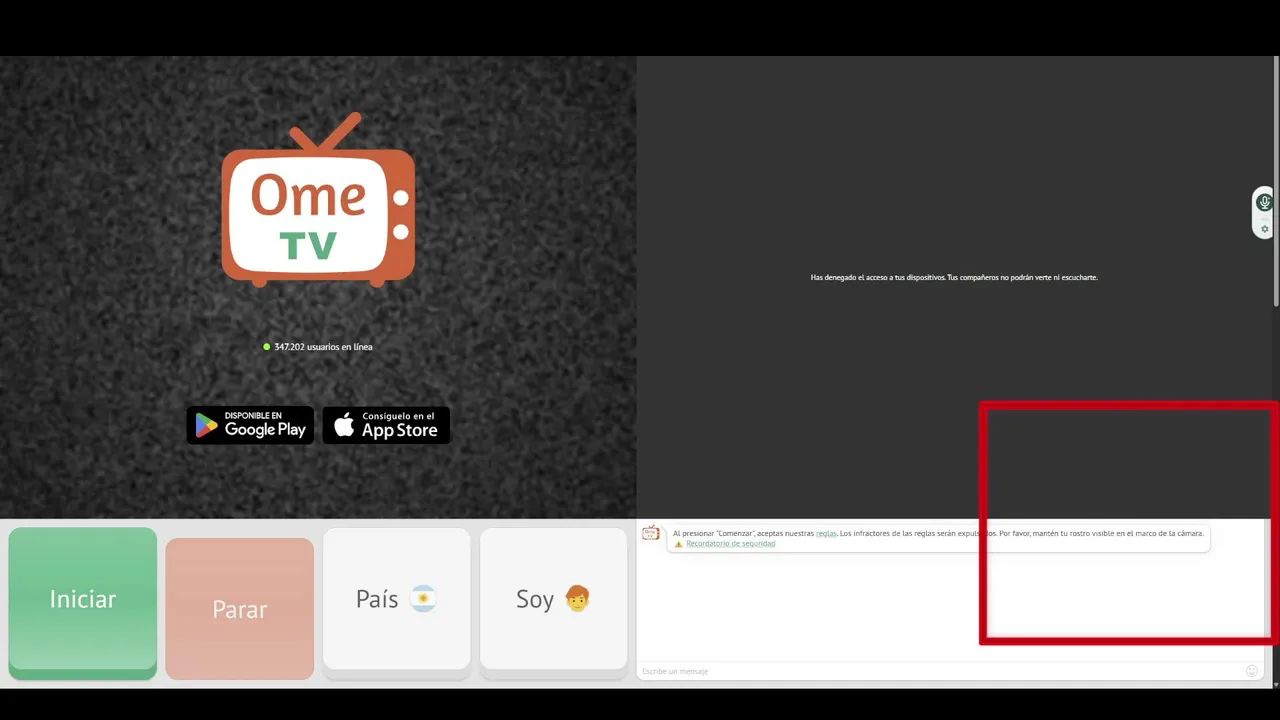
Task: Click '347.202 usuarios en línea' text
Action: click(323, 347)
